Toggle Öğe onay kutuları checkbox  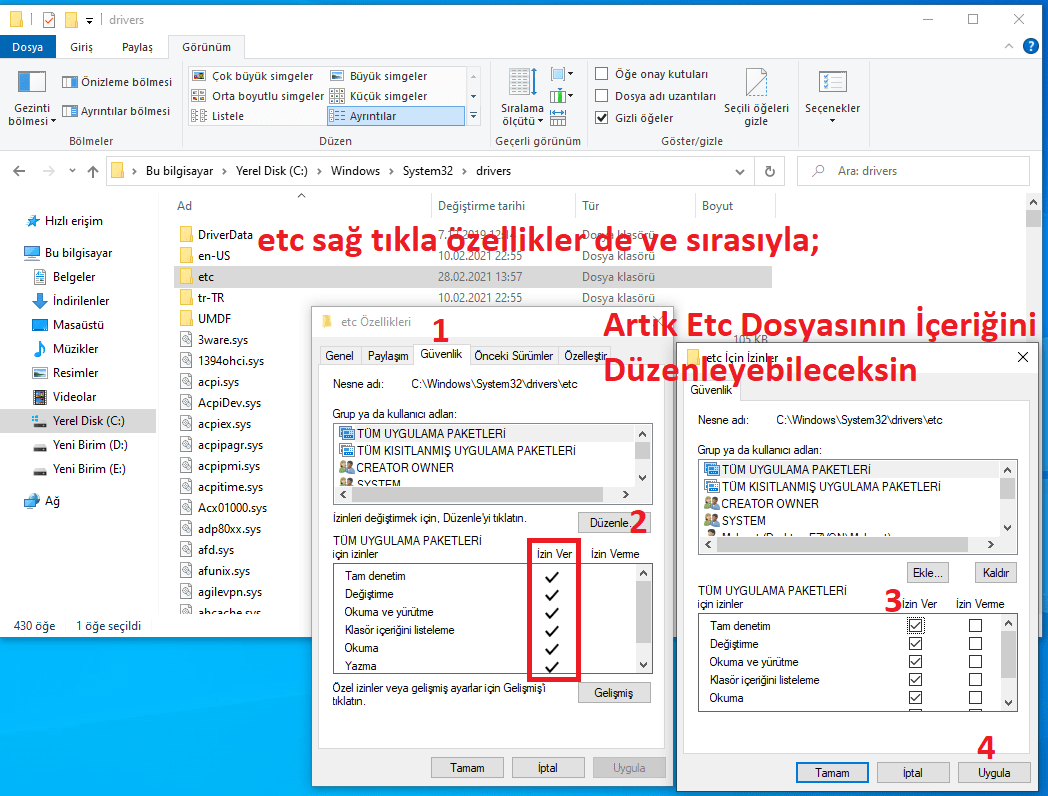[x=602, y=74]
